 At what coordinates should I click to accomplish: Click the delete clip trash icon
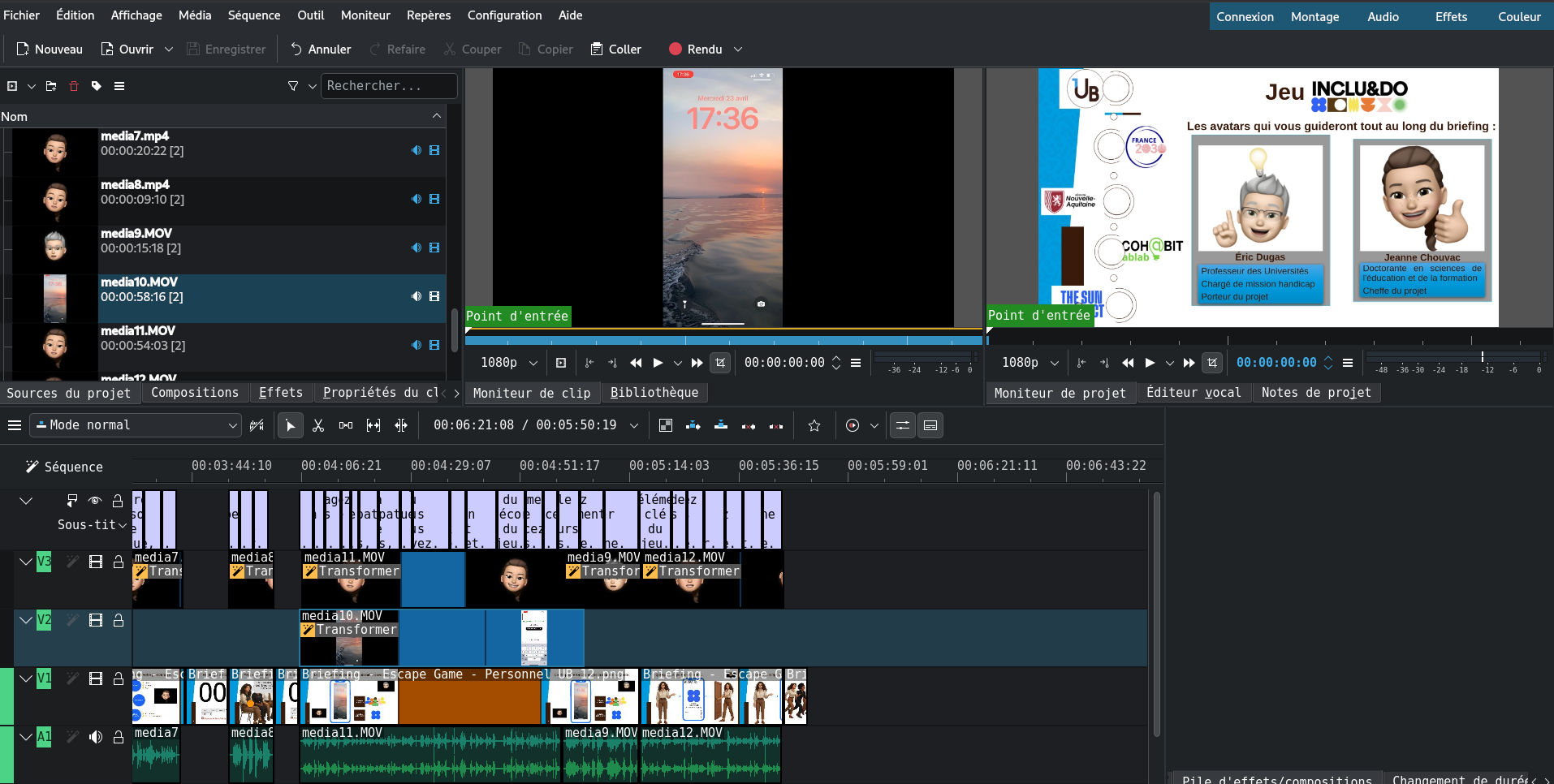click(74, 86)
